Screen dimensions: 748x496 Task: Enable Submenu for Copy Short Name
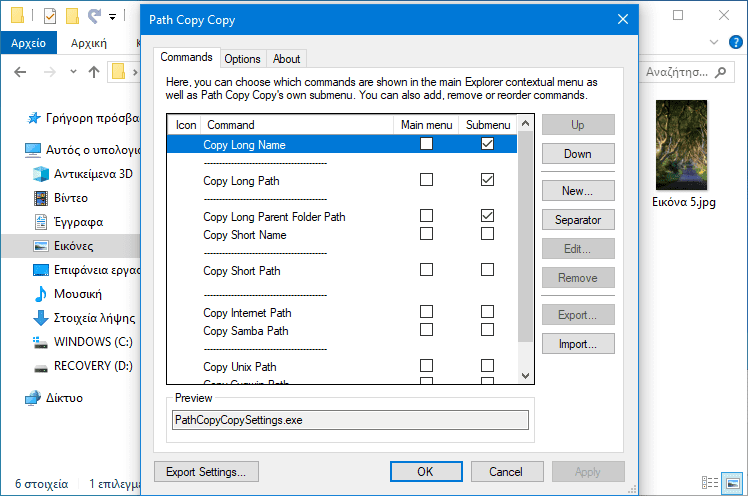(487, 234)
